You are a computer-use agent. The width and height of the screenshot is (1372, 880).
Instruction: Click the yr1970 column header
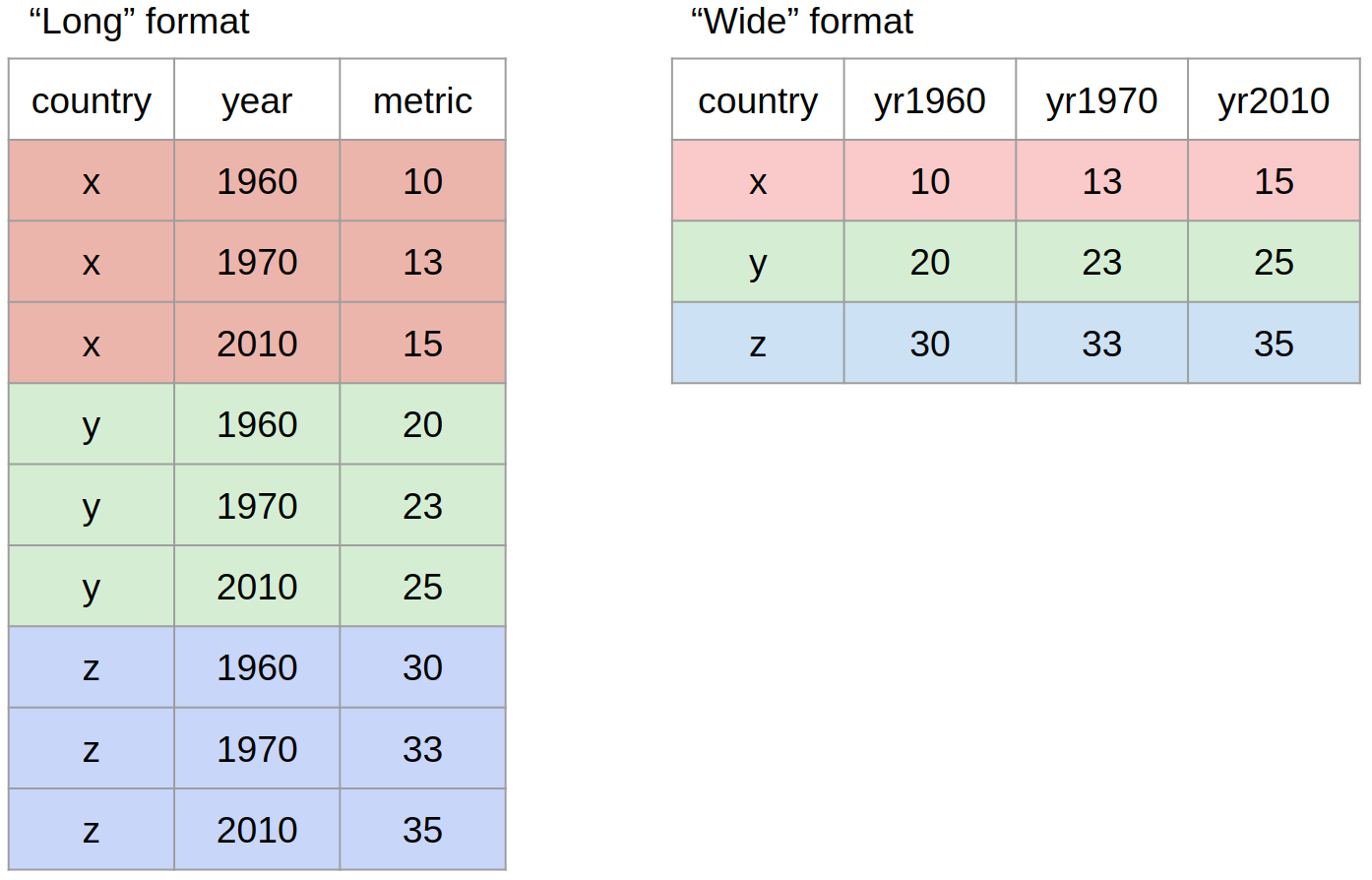pyautogui.click(x=1101, y=100)
